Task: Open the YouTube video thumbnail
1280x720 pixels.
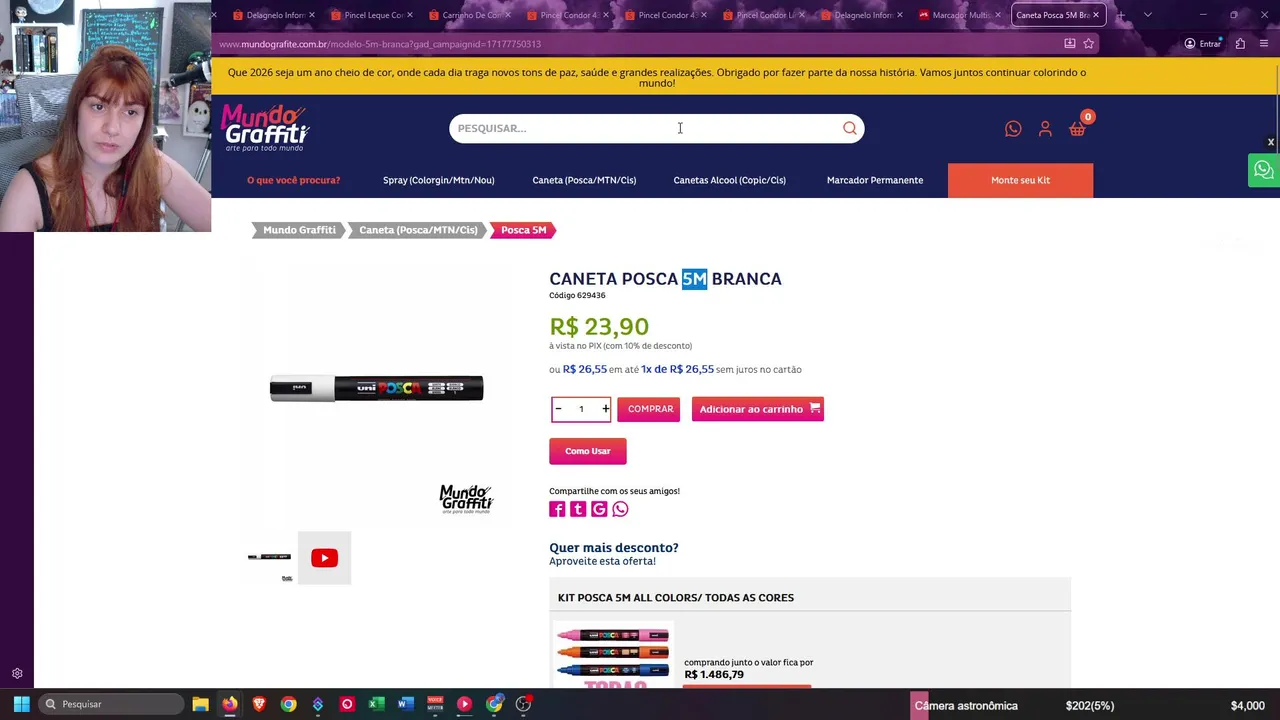Action: point(324,558)
